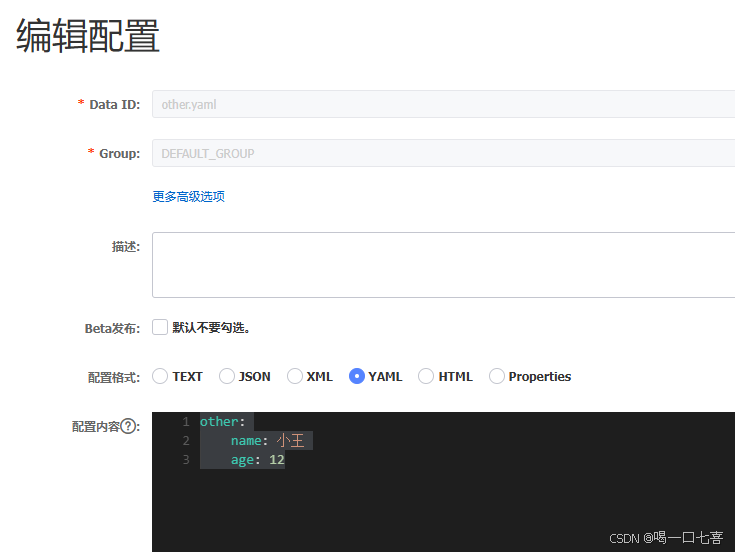Click the 描述 label

tap(126, 246)
